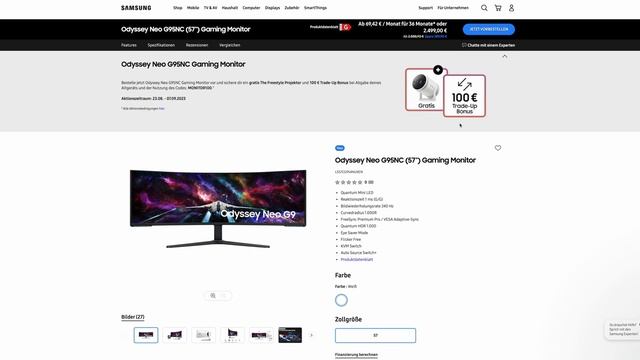Click the Finanzierung berechnen link

356,355
